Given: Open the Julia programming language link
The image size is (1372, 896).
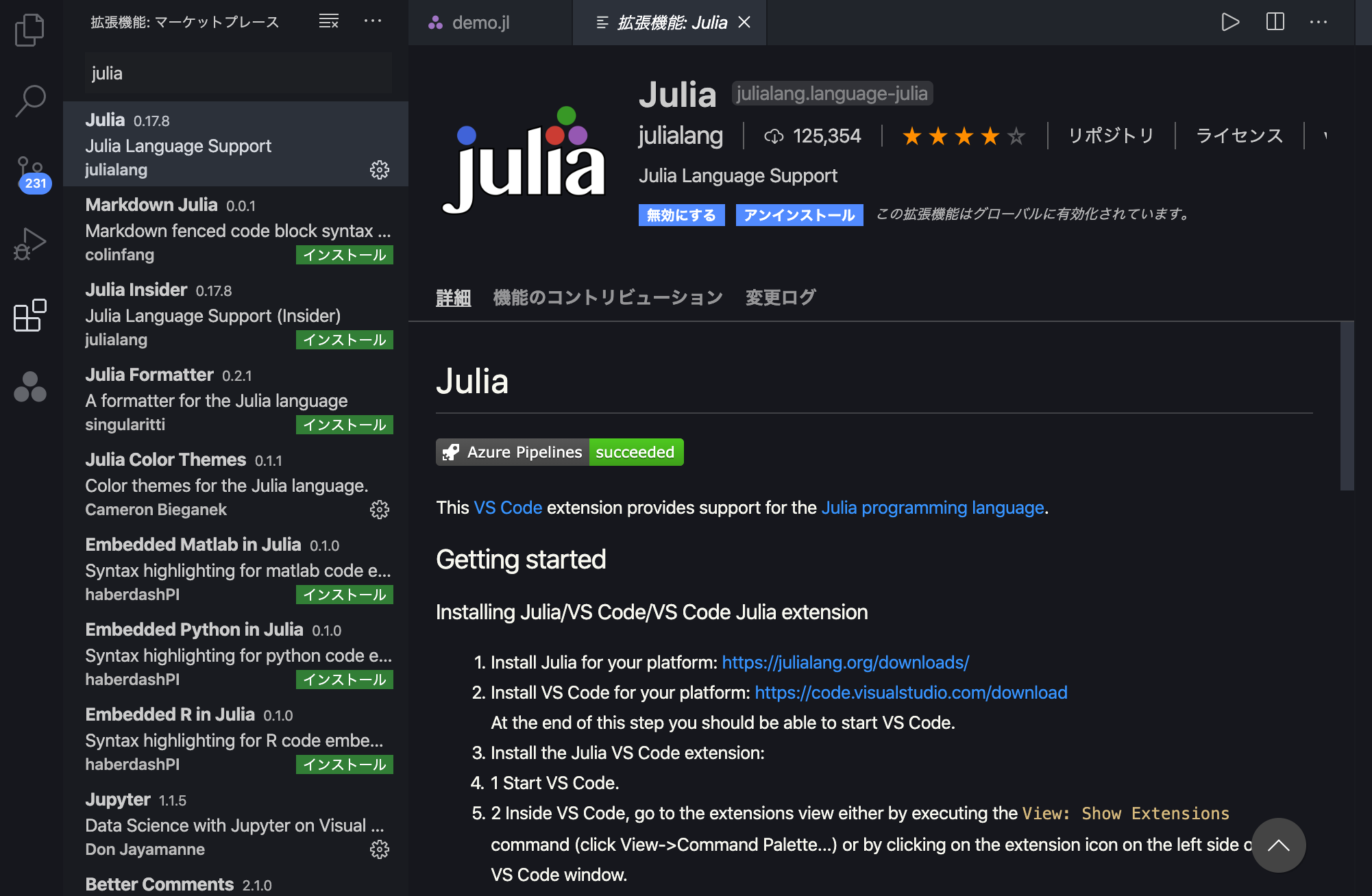Looking at the screenshot, I should coord(933,508).
